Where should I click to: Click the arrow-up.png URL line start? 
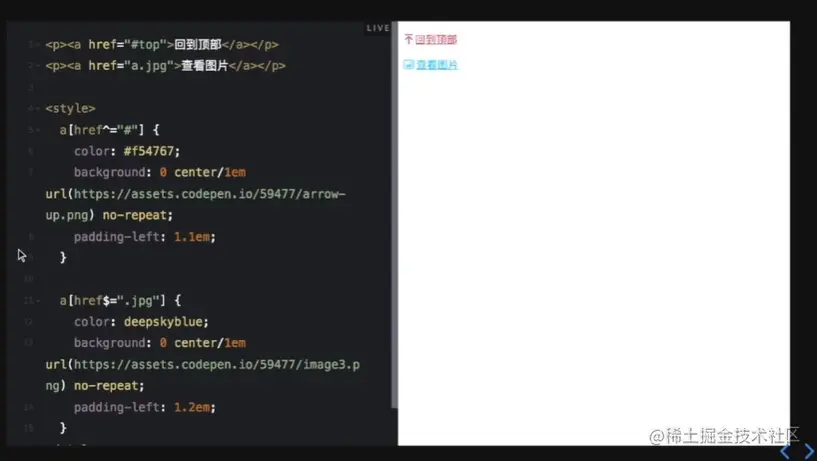(x=195, y=194)
